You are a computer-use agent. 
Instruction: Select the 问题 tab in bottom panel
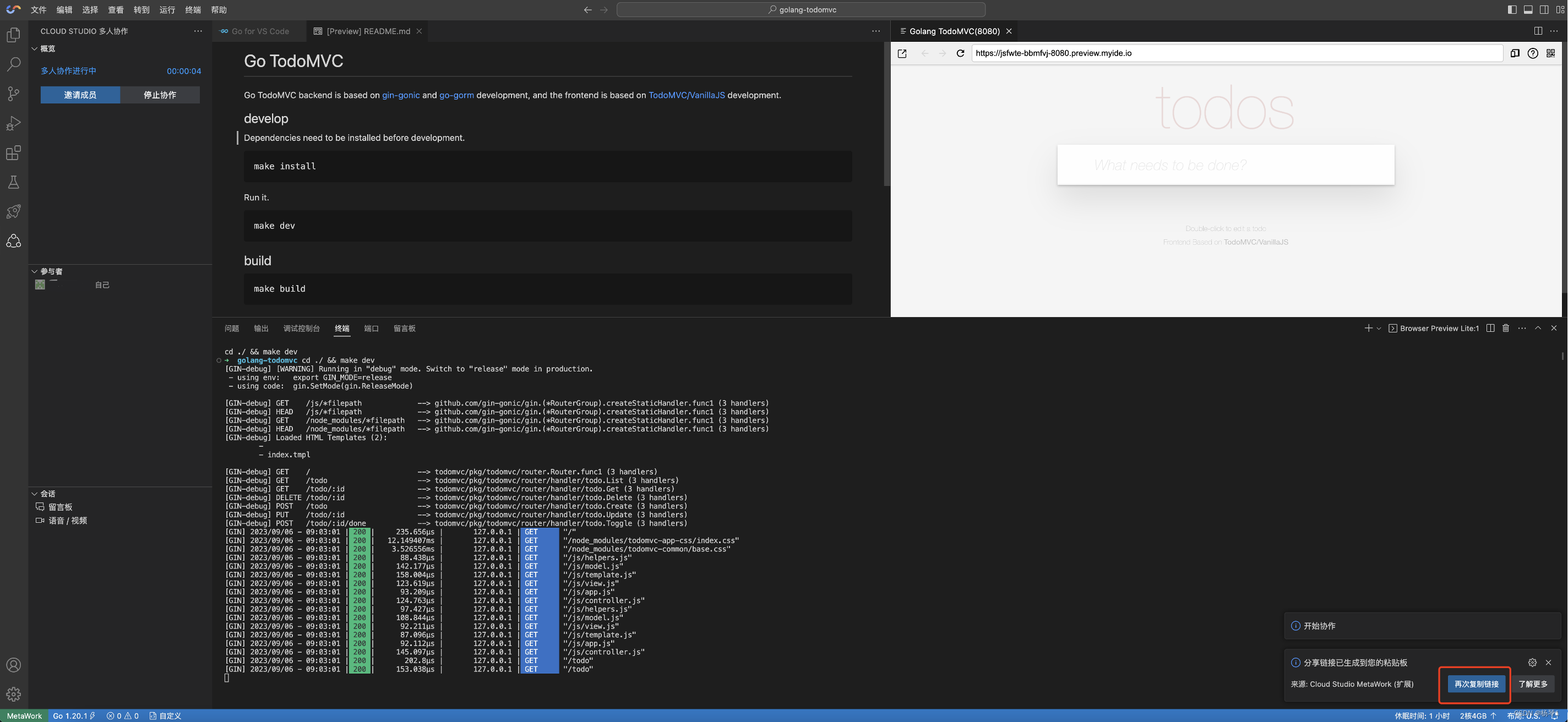(232, 328)
